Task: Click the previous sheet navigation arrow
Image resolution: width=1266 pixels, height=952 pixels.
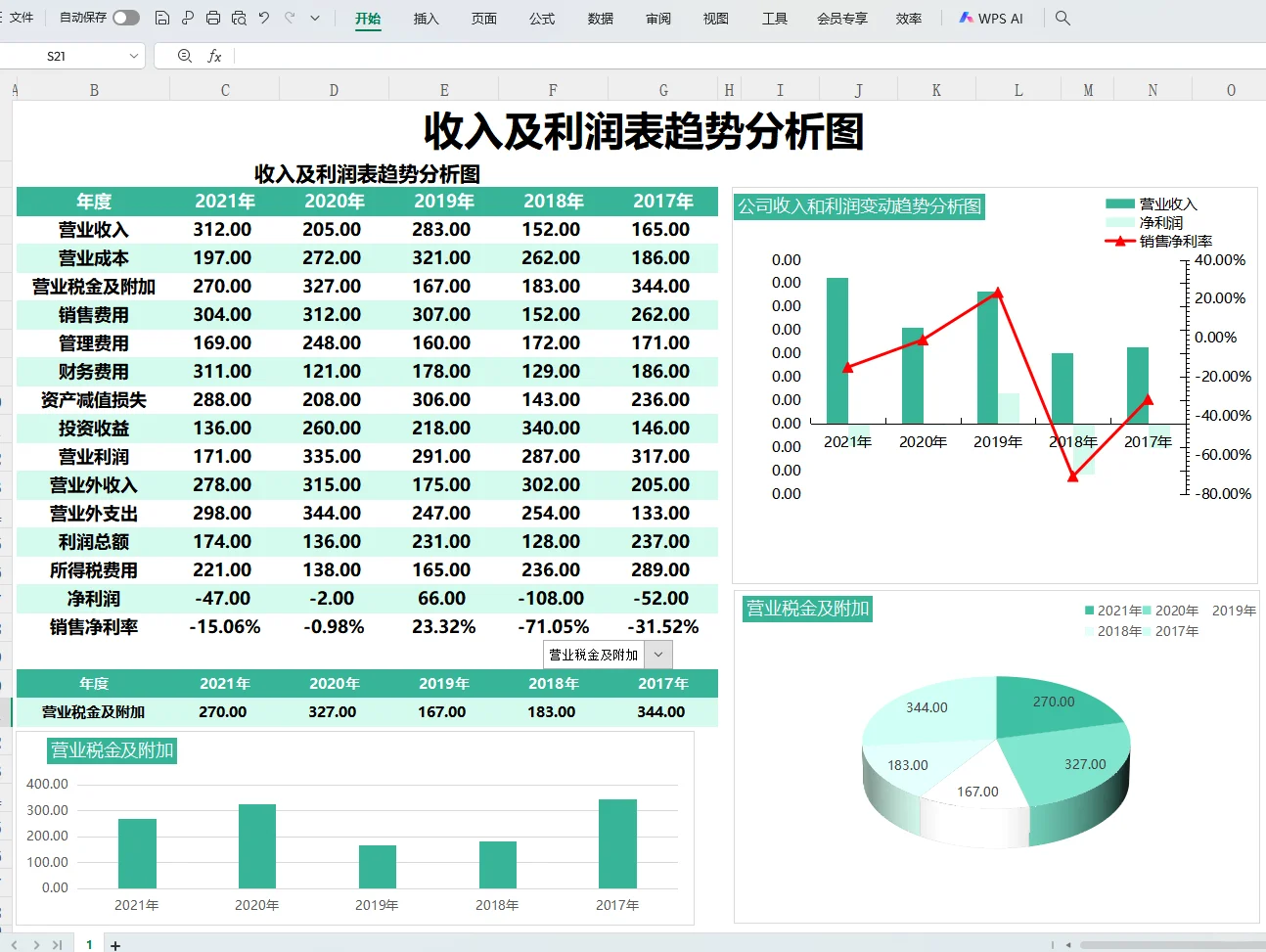Action: tap(15, 945)
